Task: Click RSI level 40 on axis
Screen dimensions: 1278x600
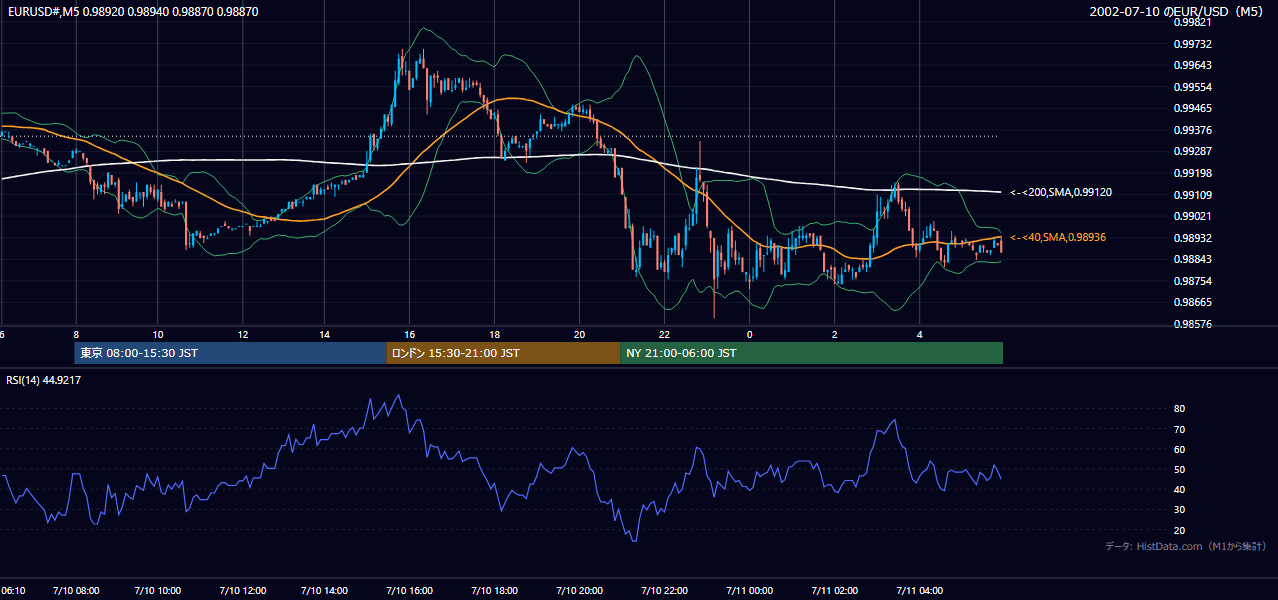Action: coord(1179,489)
